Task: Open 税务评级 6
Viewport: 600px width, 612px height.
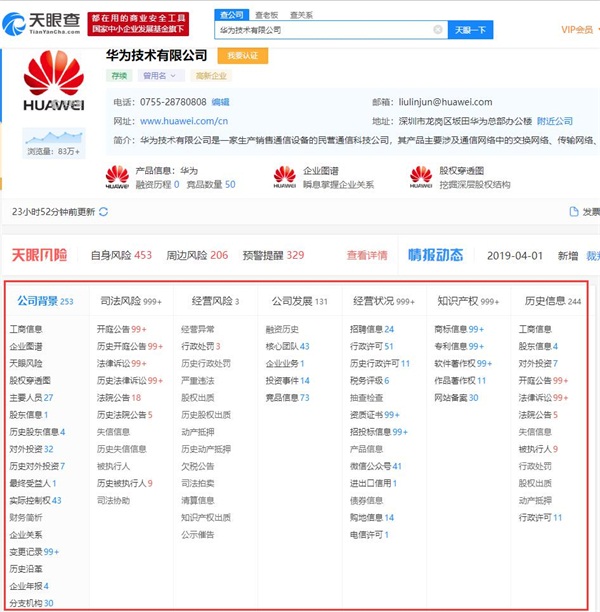Action: point(370,381)
